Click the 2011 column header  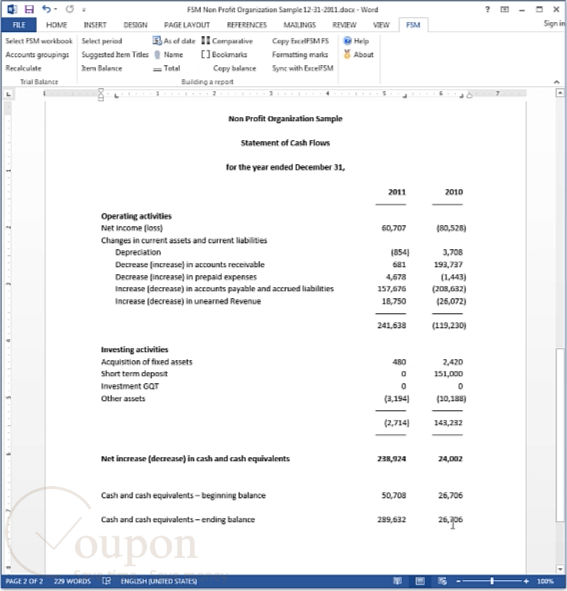pos(397,192)
